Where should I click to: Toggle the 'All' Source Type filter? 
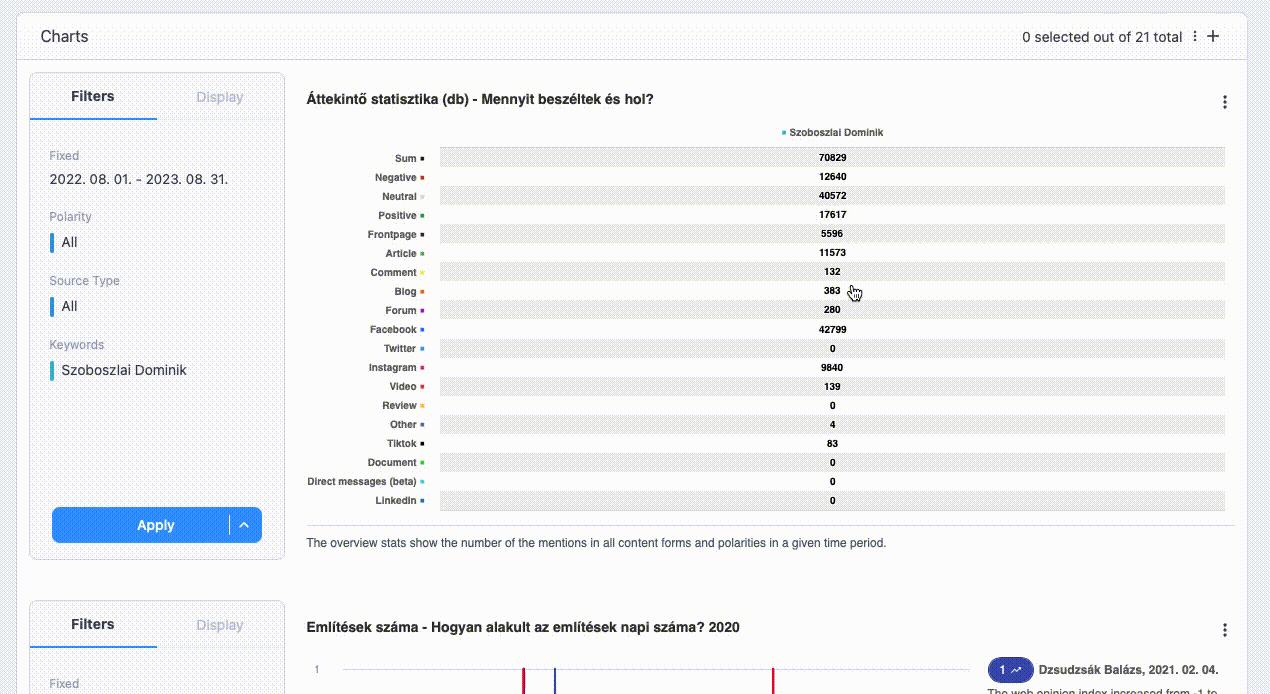[x=68, y=306]
